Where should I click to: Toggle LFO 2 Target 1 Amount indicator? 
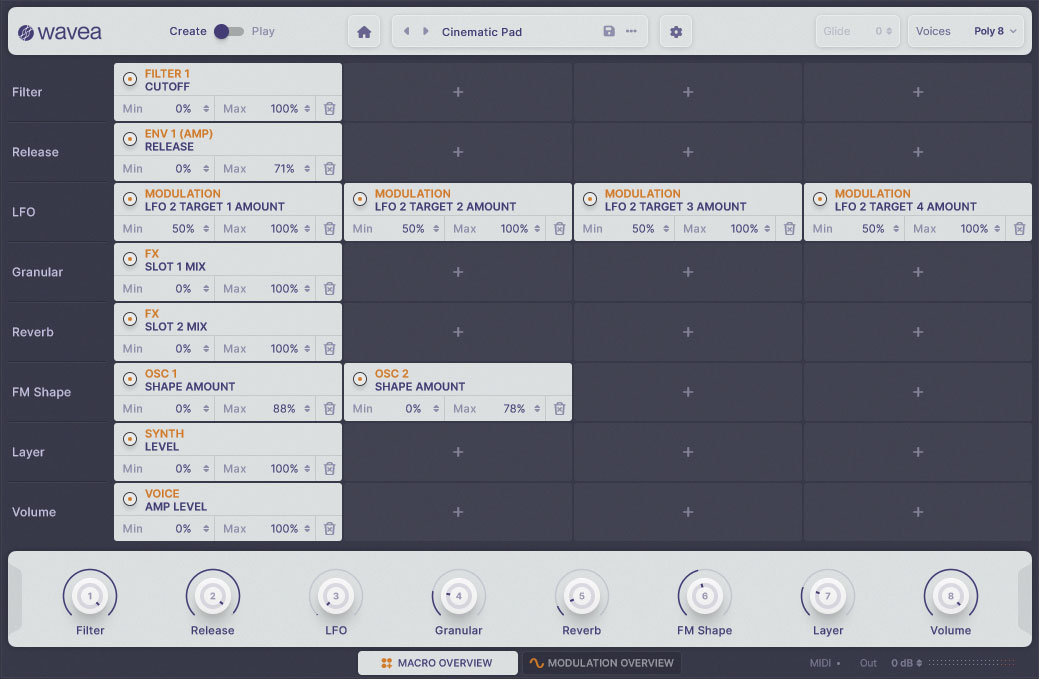point(130,199)
